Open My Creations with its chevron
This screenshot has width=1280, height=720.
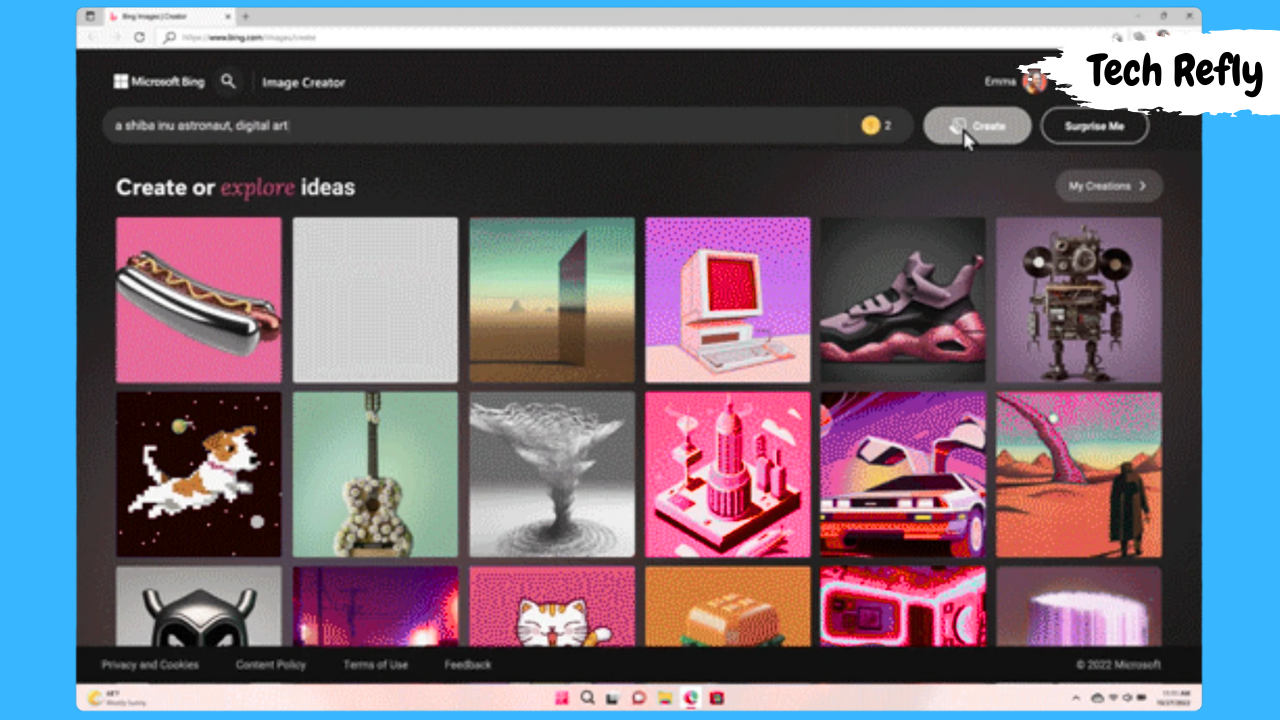[x=1108, y=186]
